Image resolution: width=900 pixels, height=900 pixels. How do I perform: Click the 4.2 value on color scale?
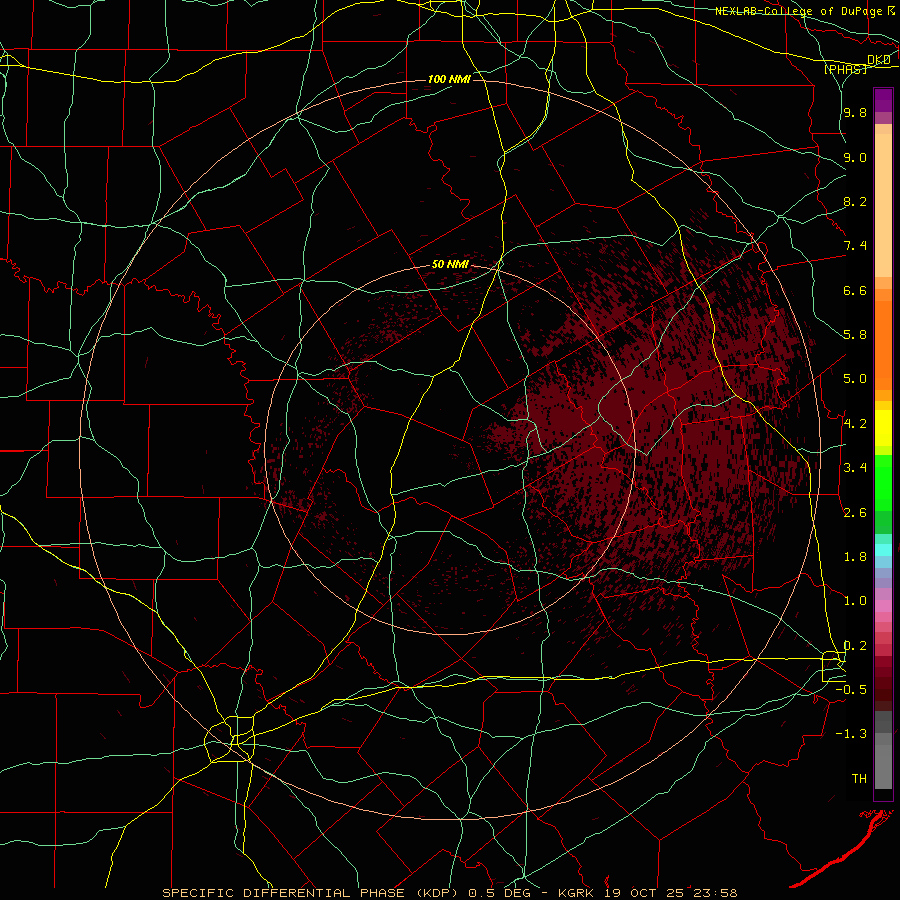click(x=855, y=424)
